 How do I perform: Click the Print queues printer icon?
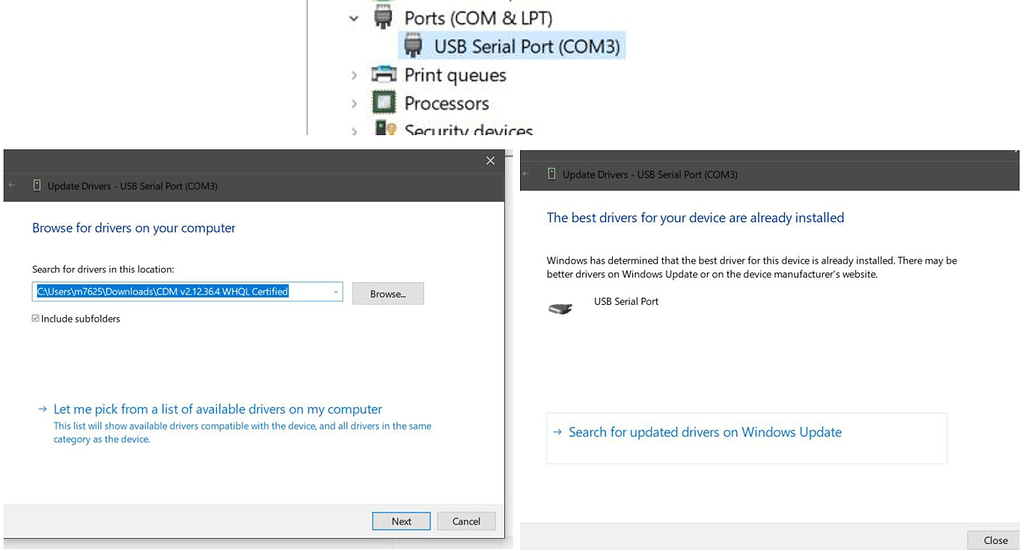[383, 75]
